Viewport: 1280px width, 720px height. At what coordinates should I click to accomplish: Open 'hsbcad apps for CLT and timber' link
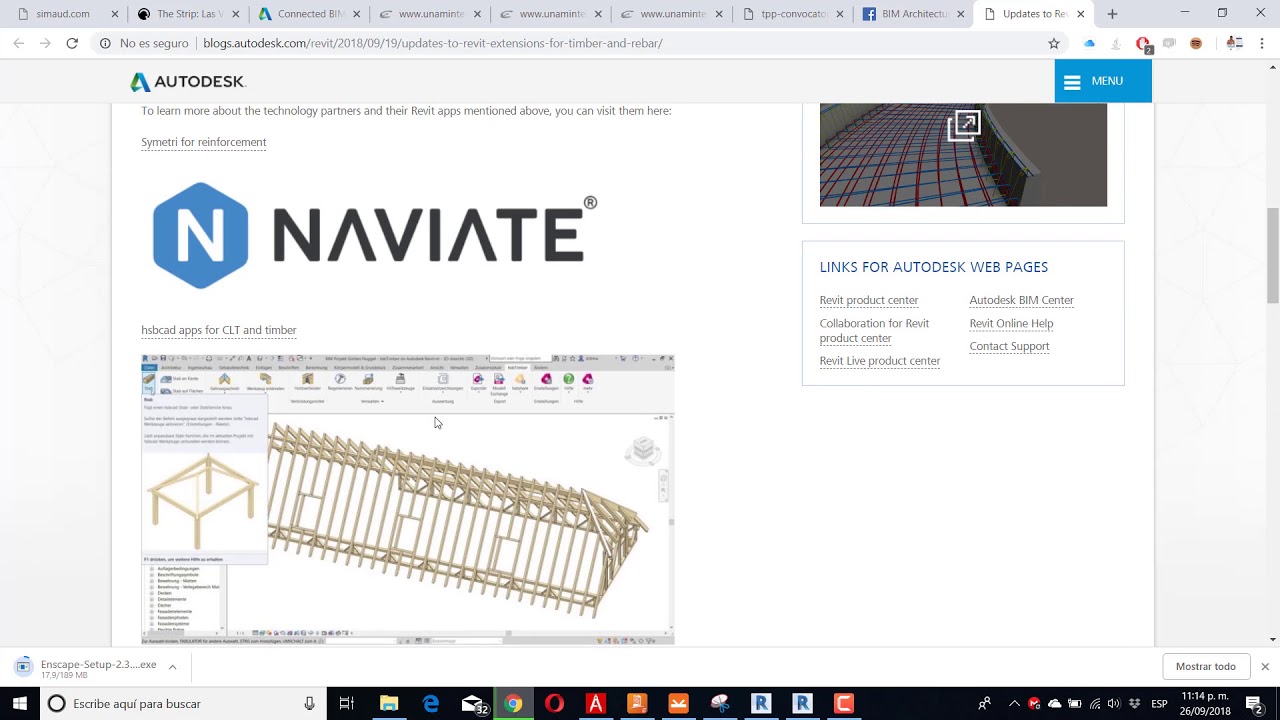coord(219,330)
